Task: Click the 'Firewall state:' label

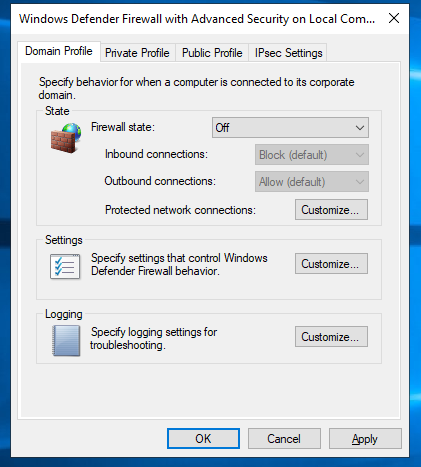Action: [x=123, y=127]
